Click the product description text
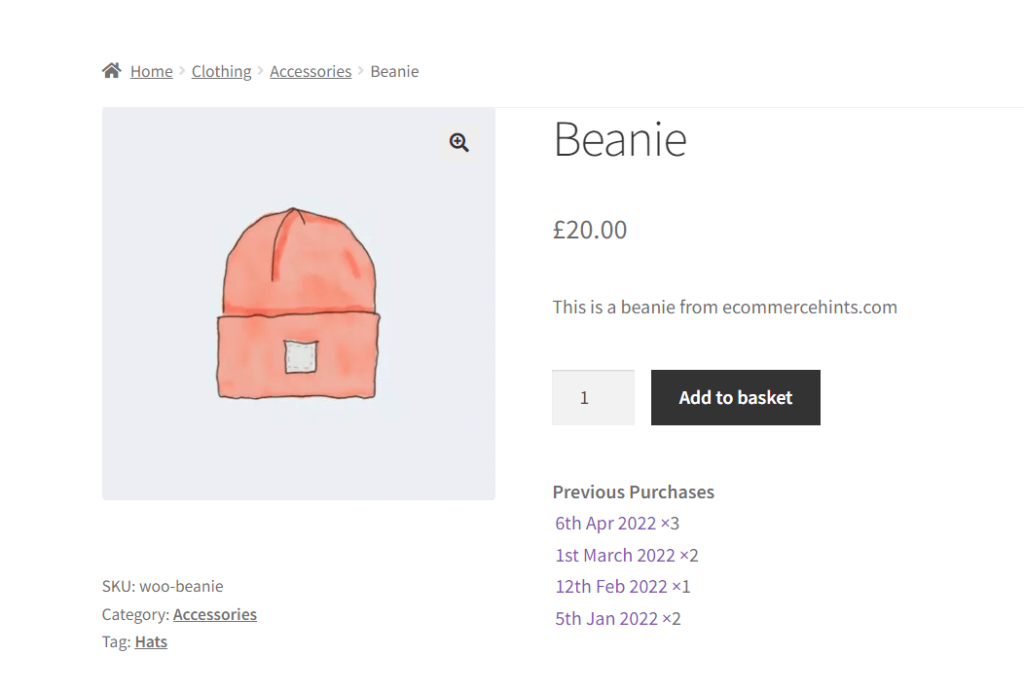The image size is (1024, 692). click(x=724, y=307)
